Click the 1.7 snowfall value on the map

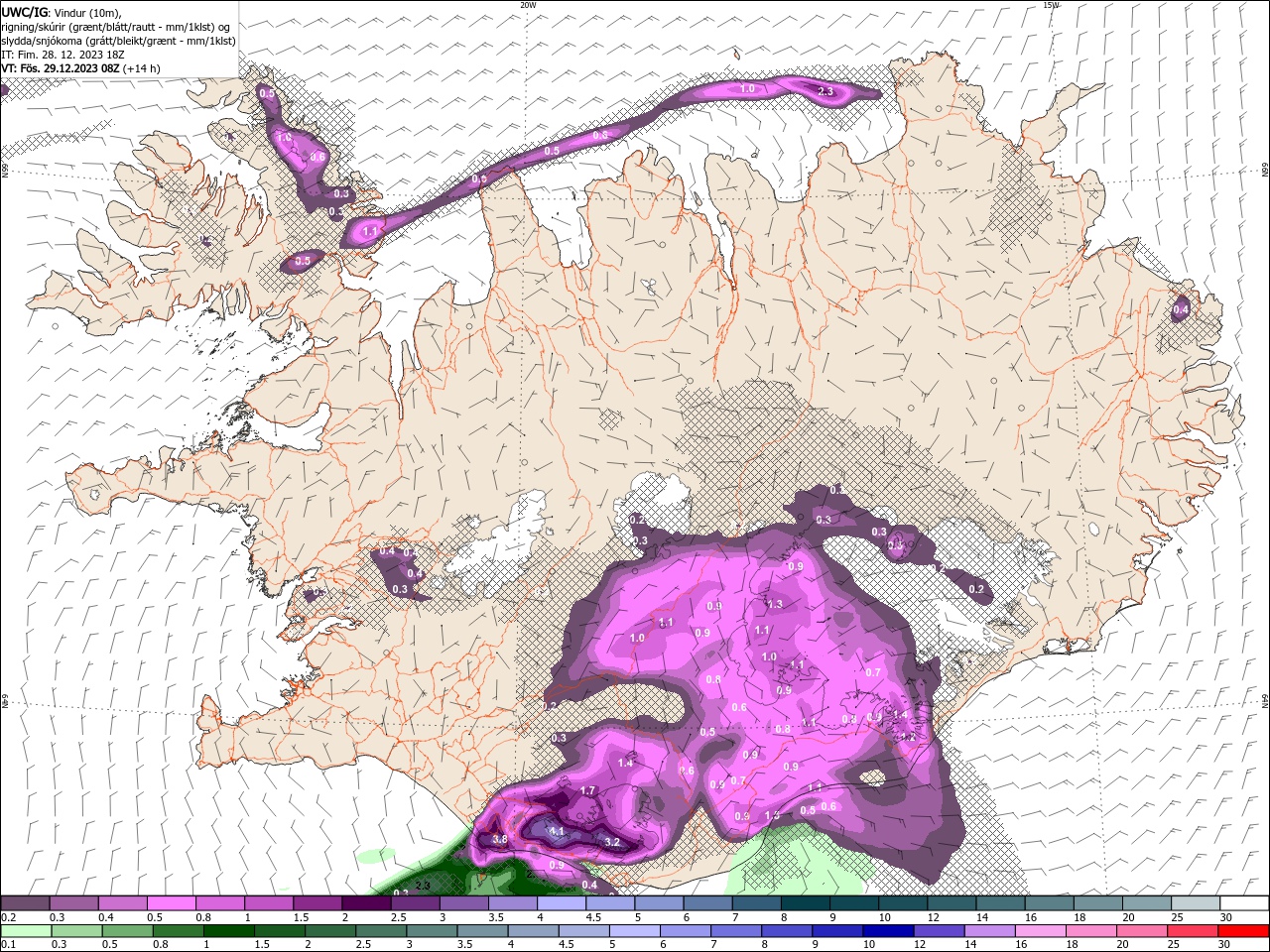[587, 790]
